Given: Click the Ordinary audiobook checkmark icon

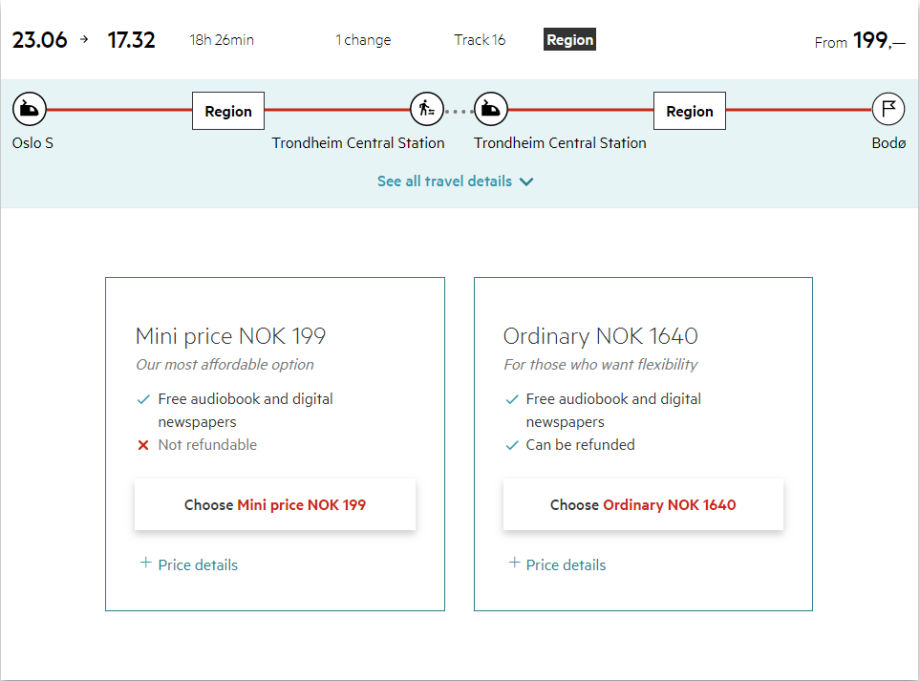Looking at the screenshot, I should (512, 399).
